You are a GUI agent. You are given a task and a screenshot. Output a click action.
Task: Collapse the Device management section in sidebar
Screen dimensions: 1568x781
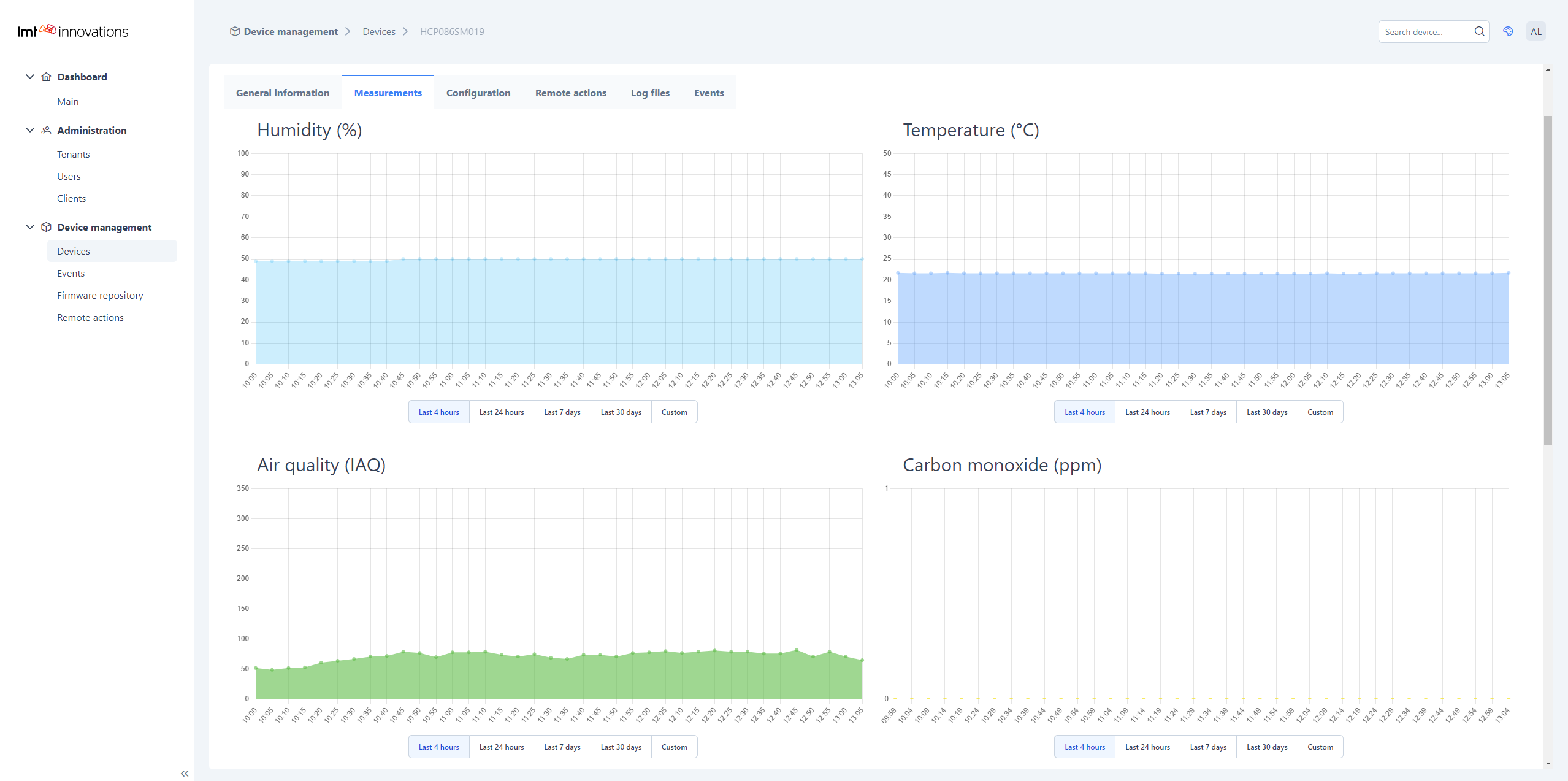pyautogui.click(x=30, y=226)
